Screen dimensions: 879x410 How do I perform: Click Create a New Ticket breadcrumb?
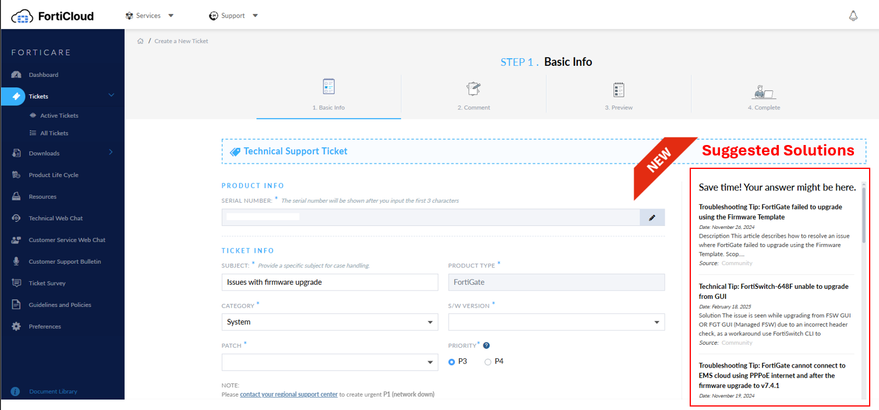181,41
